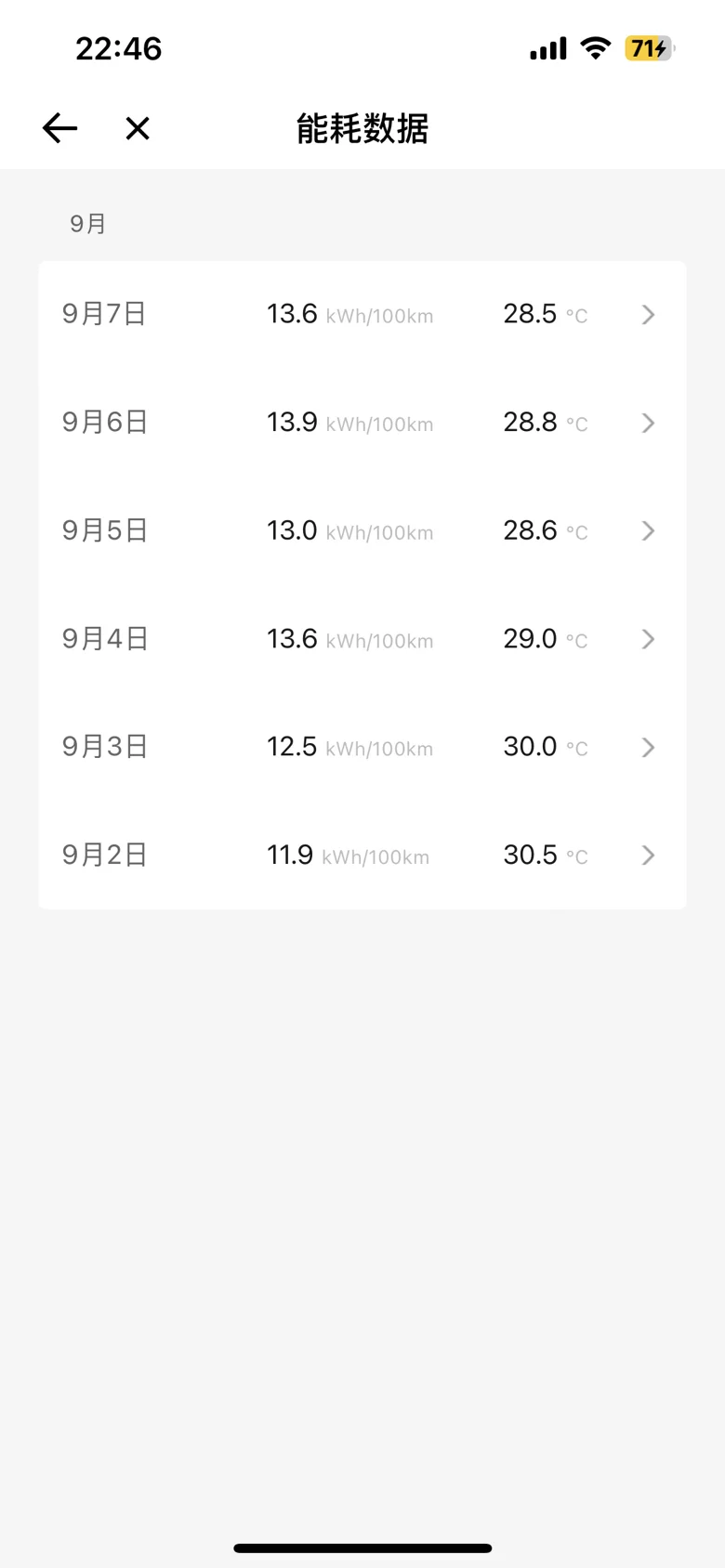The image size is (725, 1568).
Task: Open details via 9月2日 chevron
Action: click(x=648, y=855)
